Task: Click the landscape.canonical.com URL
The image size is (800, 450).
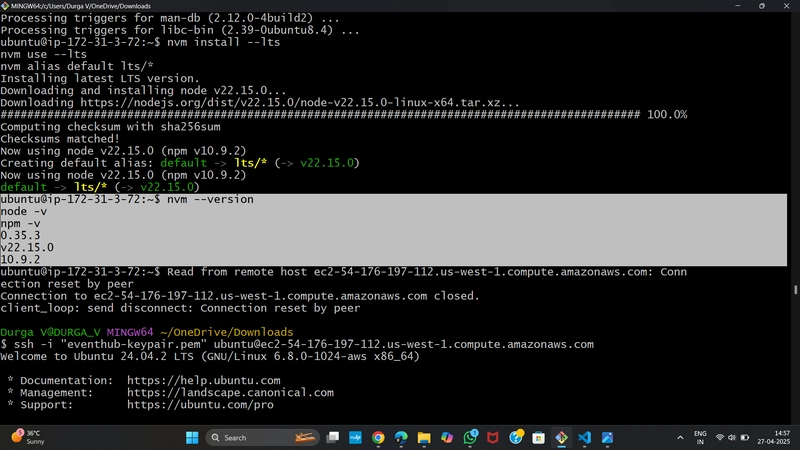Action: pyautogui.click(x=230, y=393)
